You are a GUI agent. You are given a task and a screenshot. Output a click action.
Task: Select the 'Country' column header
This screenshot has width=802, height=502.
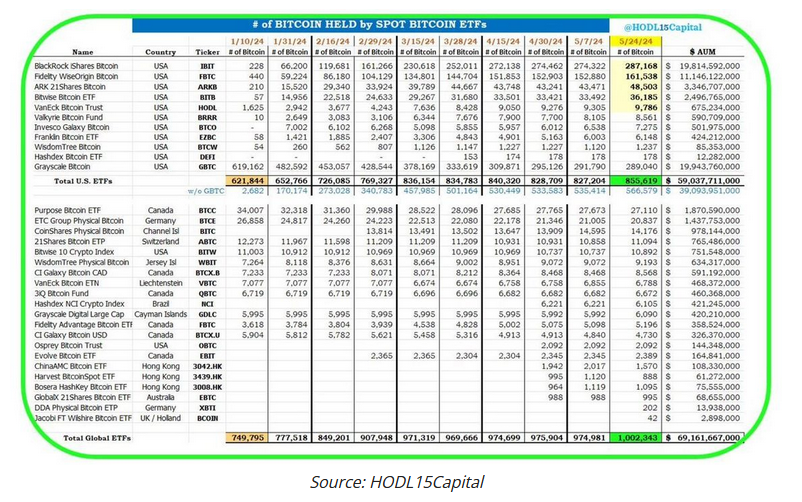160,52
